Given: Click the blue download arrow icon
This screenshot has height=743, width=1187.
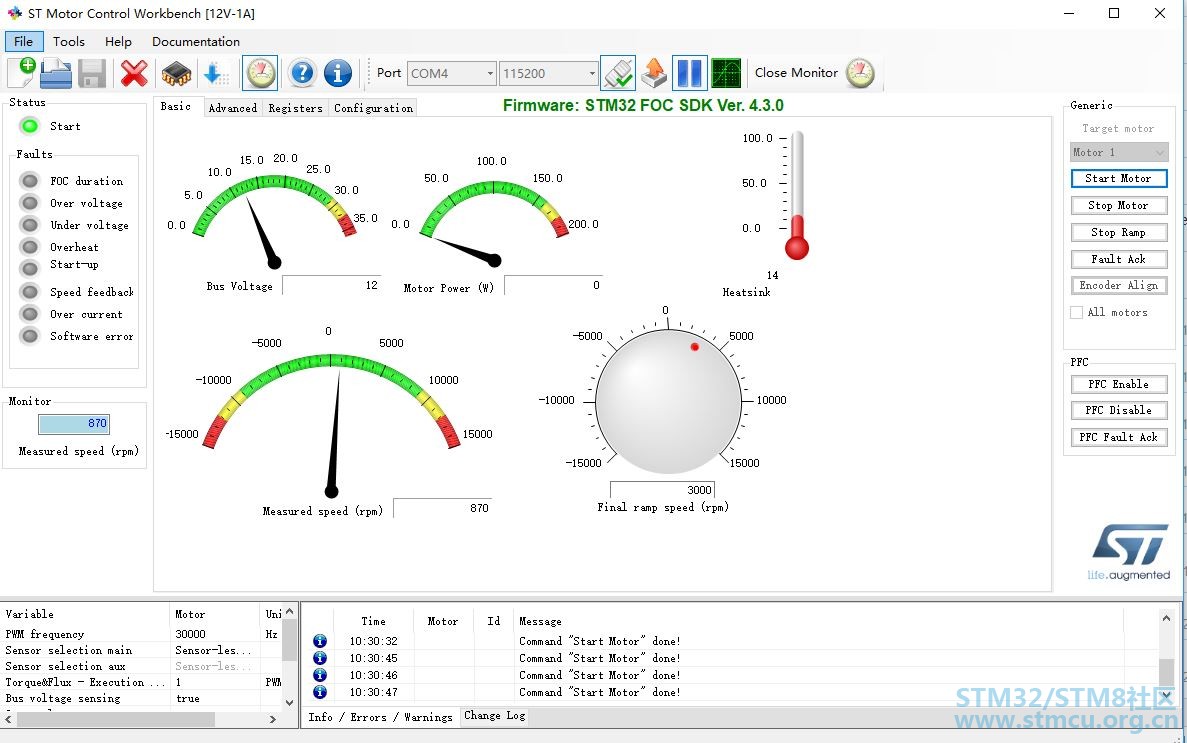Looking at the screenshot, I should pos(215,73).
